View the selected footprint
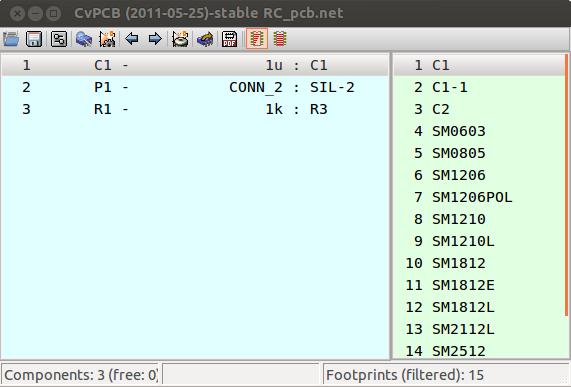Screen dimensions: 571x387 pos(83,39)
